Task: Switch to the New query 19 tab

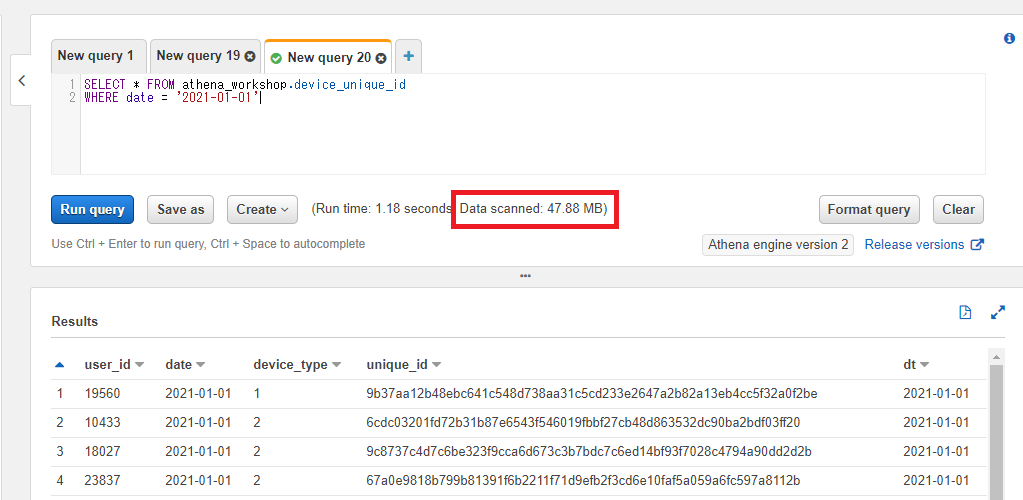Action: tap(198, 56)
